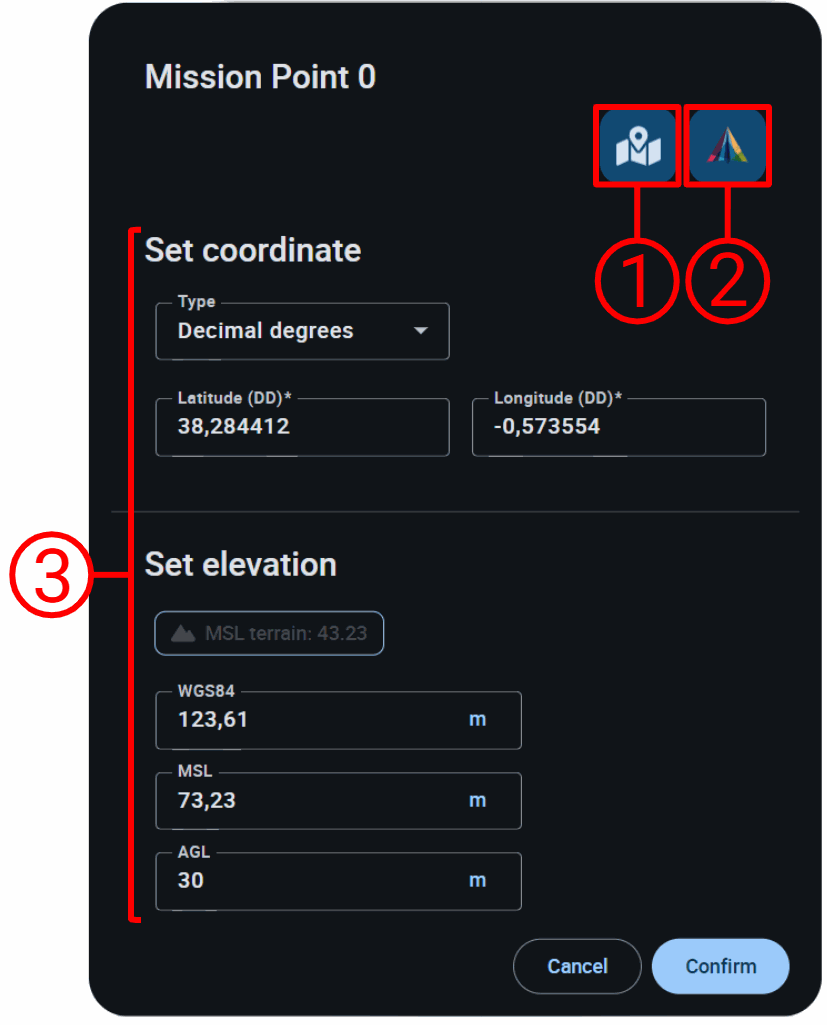Open the coordinate Type dropdown

(x=302, y=331)
